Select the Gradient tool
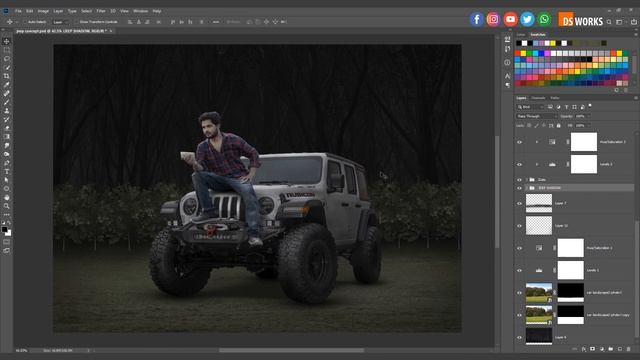This screenshot has width=640, height=360. (7, 137)
